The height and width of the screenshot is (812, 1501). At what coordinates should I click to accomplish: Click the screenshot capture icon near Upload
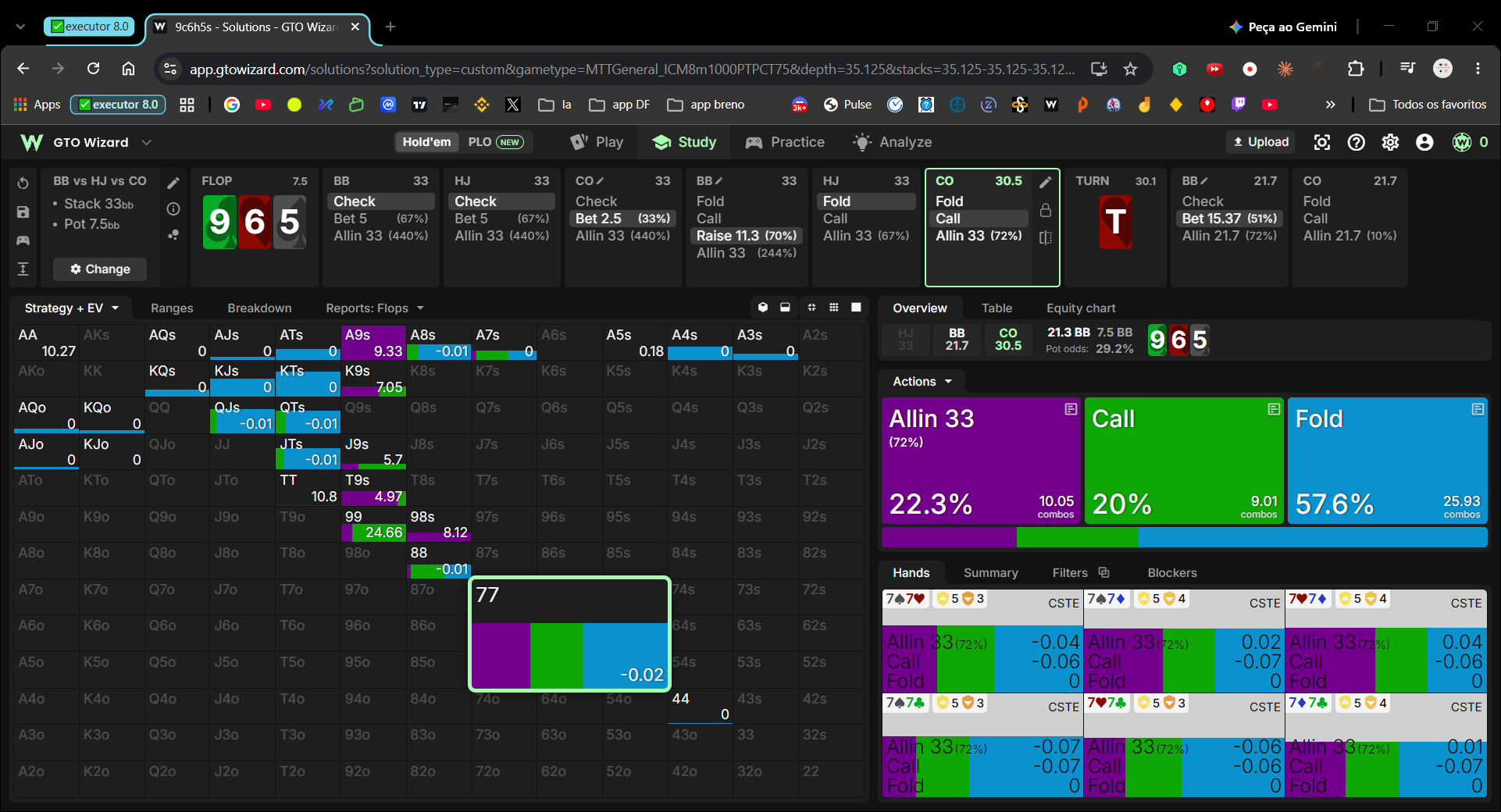click(x=1321, y=142)
